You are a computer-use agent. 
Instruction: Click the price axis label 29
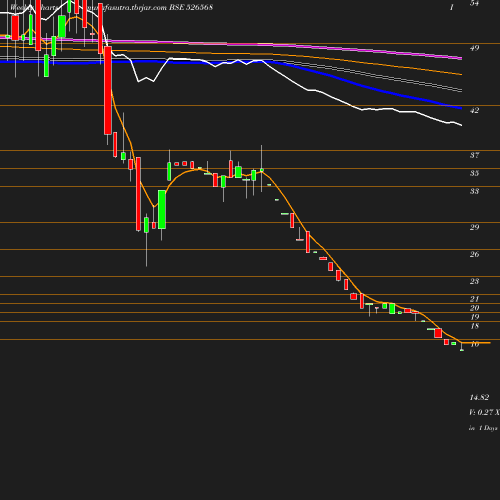[474, 227]
